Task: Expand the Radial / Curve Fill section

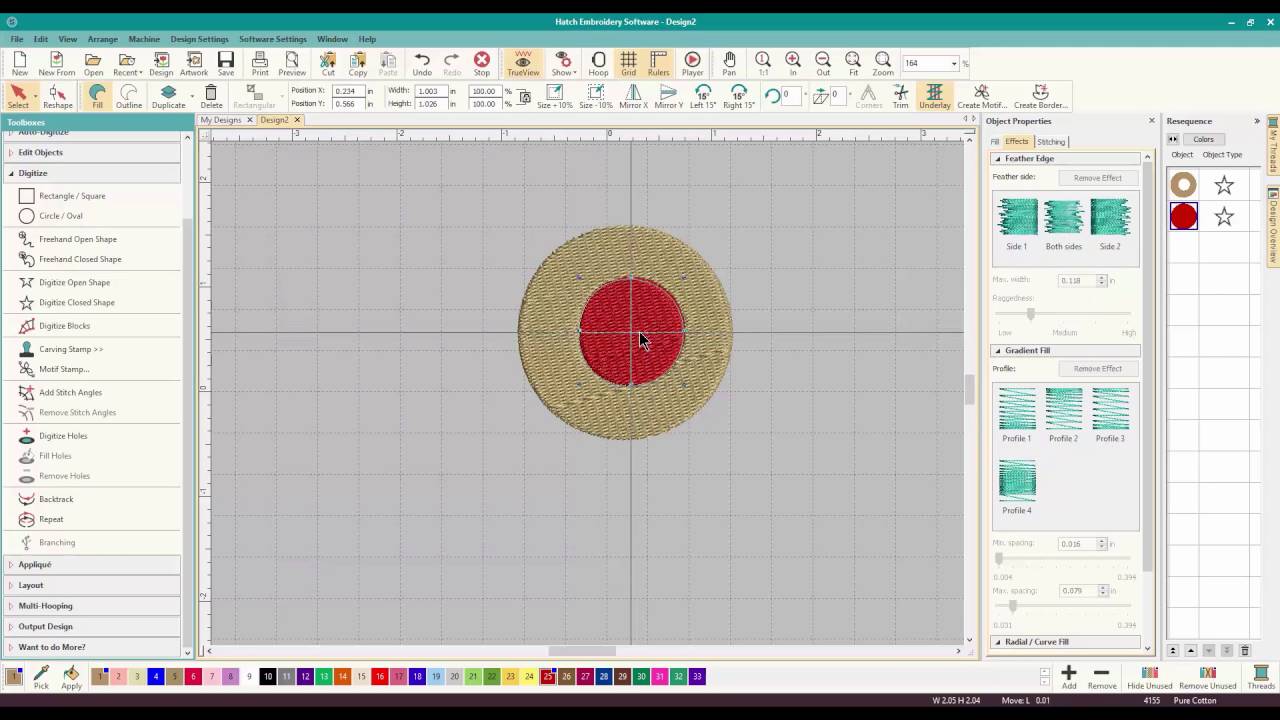Action: pos(1065,642)
